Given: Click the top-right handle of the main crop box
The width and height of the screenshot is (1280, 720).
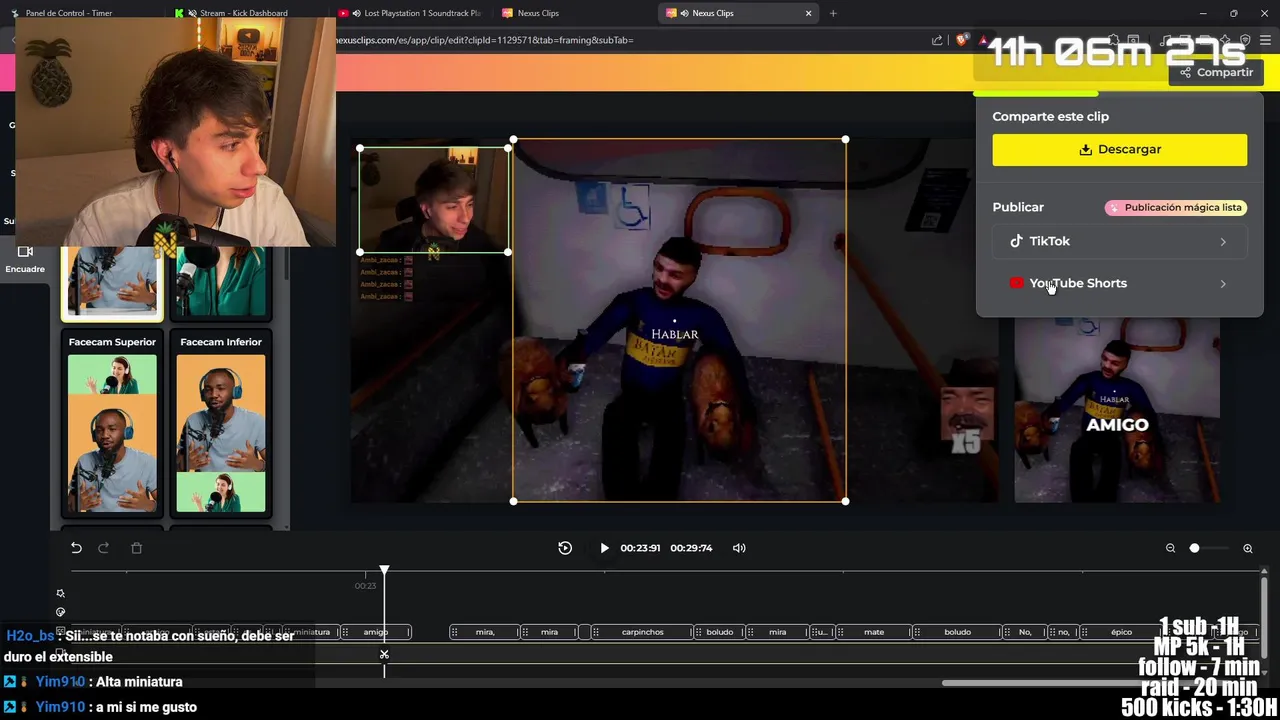Looking at the screenshot, I should click(846, 140).
